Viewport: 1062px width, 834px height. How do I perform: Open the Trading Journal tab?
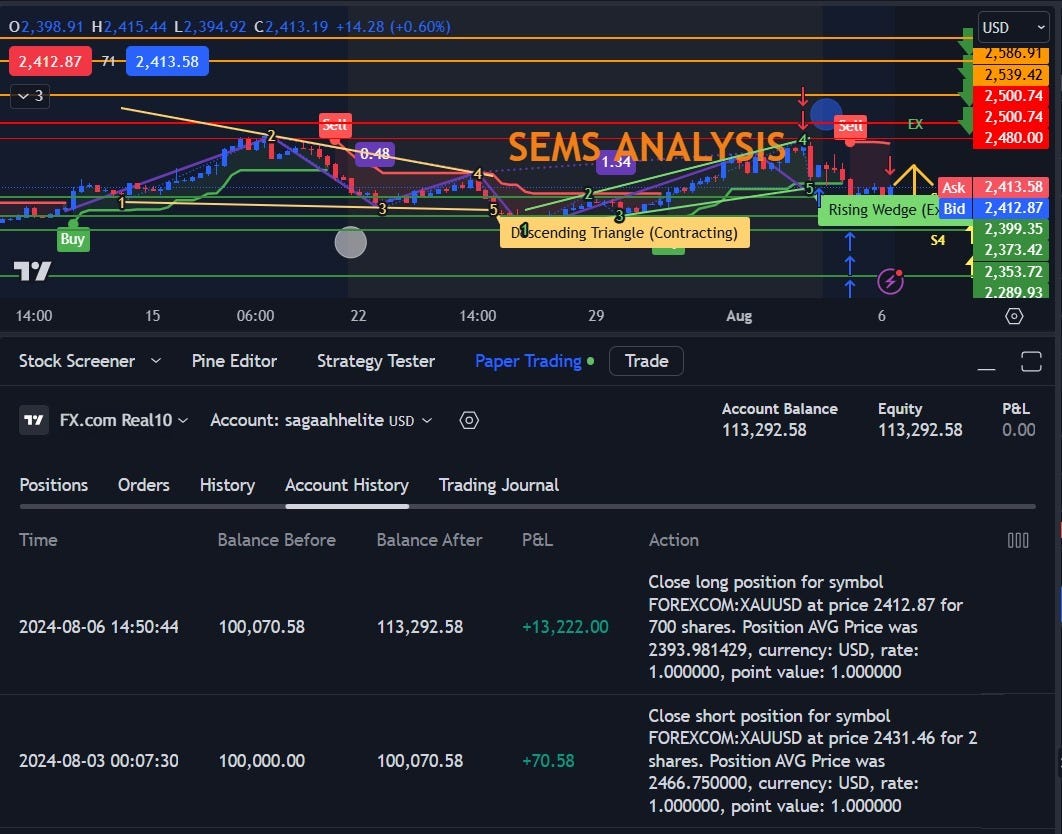498,485
